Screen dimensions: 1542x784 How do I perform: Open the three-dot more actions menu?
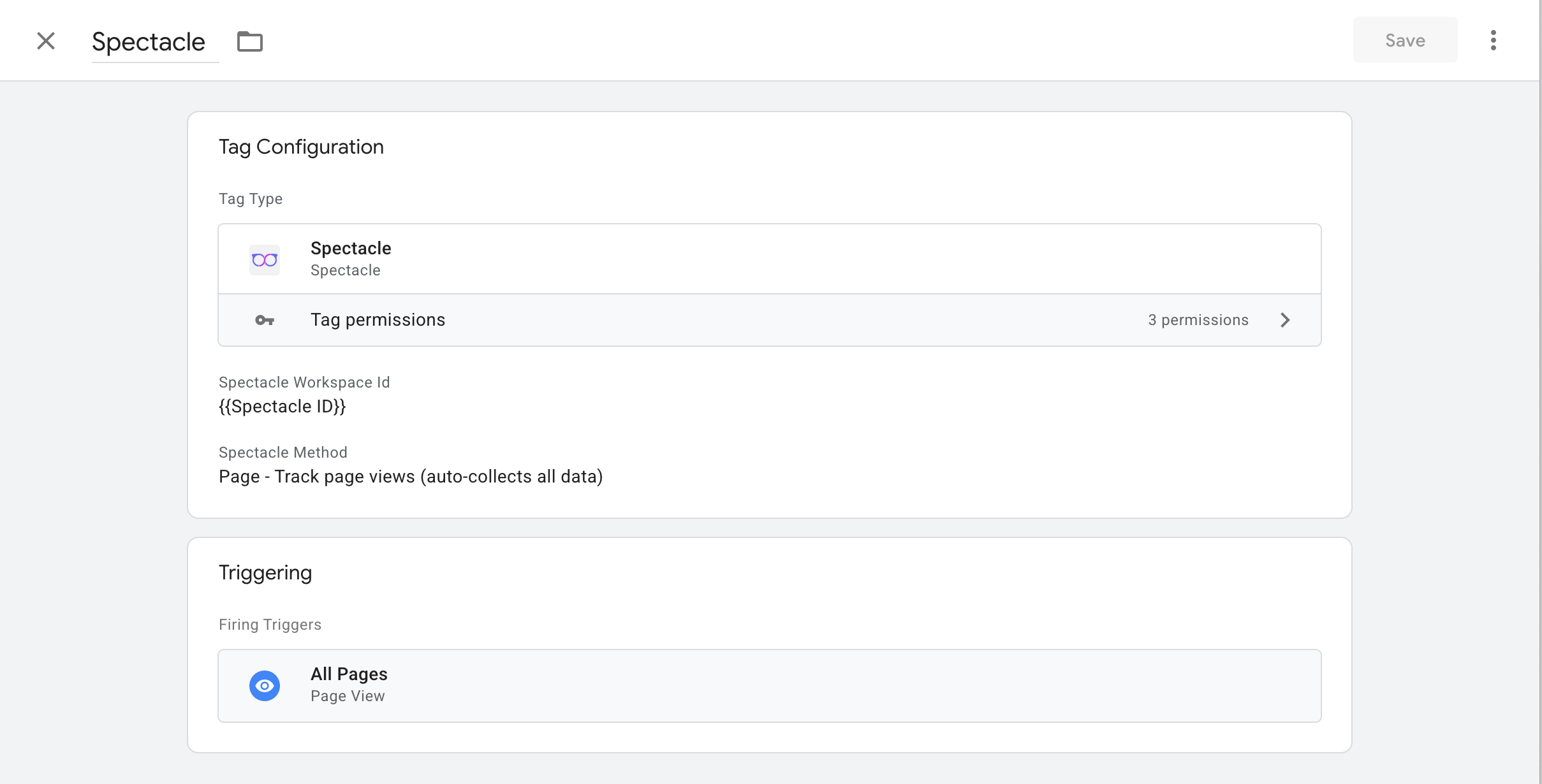(1493, 40)
